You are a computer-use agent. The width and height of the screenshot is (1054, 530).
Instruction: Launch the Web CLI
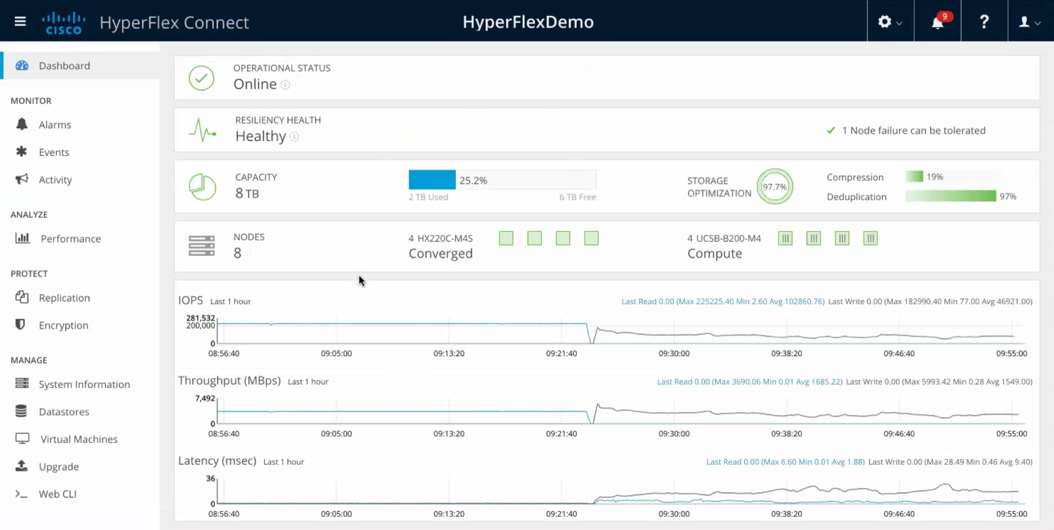pos(57,494)
